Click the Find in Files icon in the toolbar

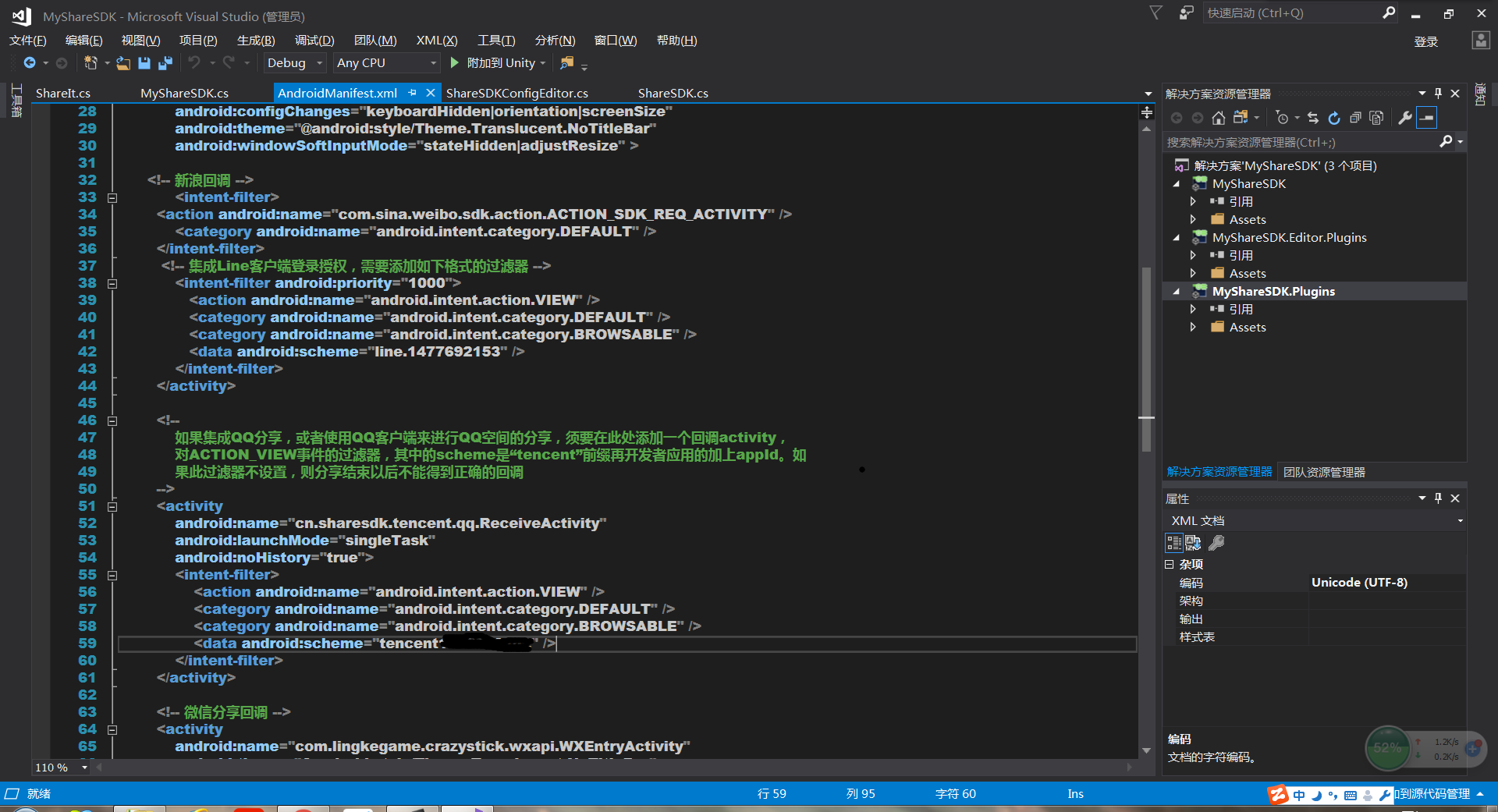tap(567, 62)
